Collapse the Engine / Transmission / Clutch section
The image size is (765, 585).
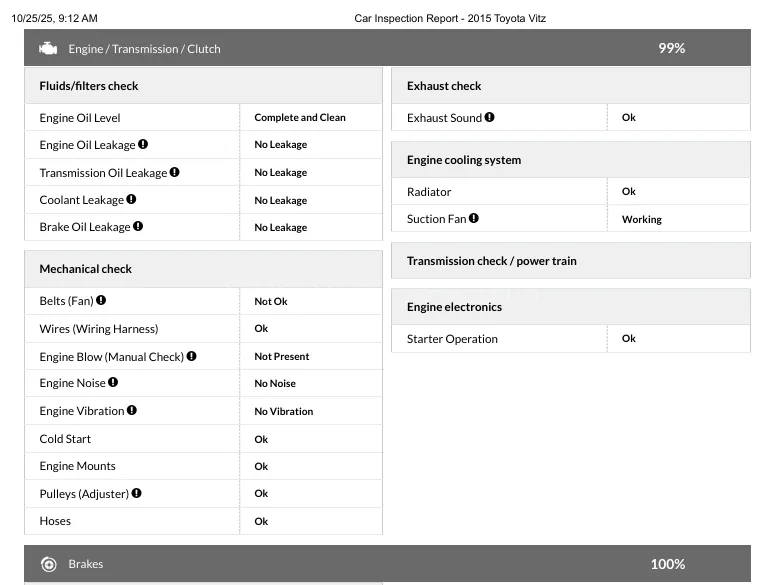(386, 48)
